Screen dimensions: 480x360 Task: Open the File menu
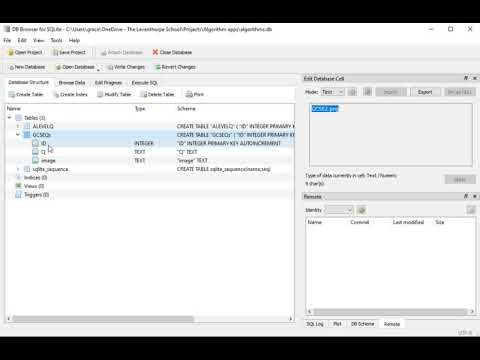pos(7,40)
